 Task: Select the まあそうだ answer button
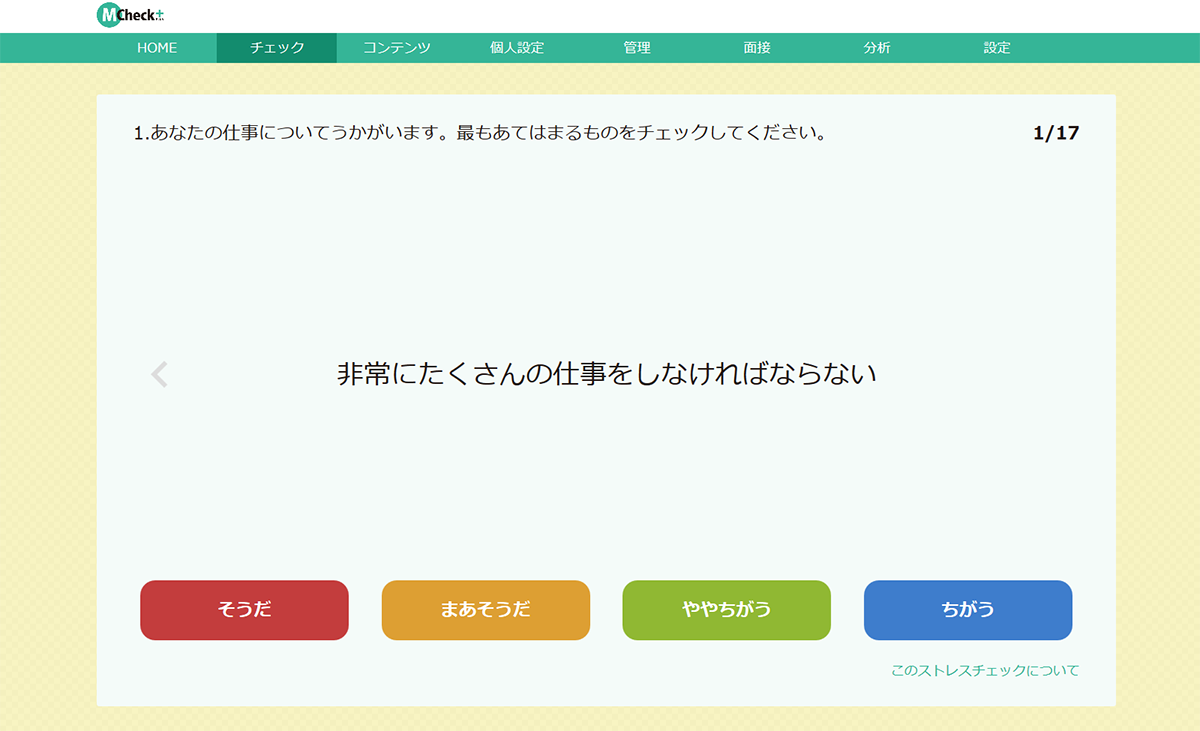(x=485, y=610)
